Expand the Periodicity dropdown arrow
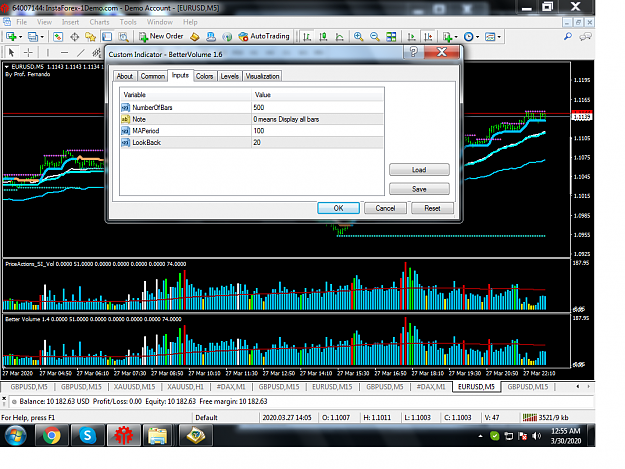 pos(478,37)
